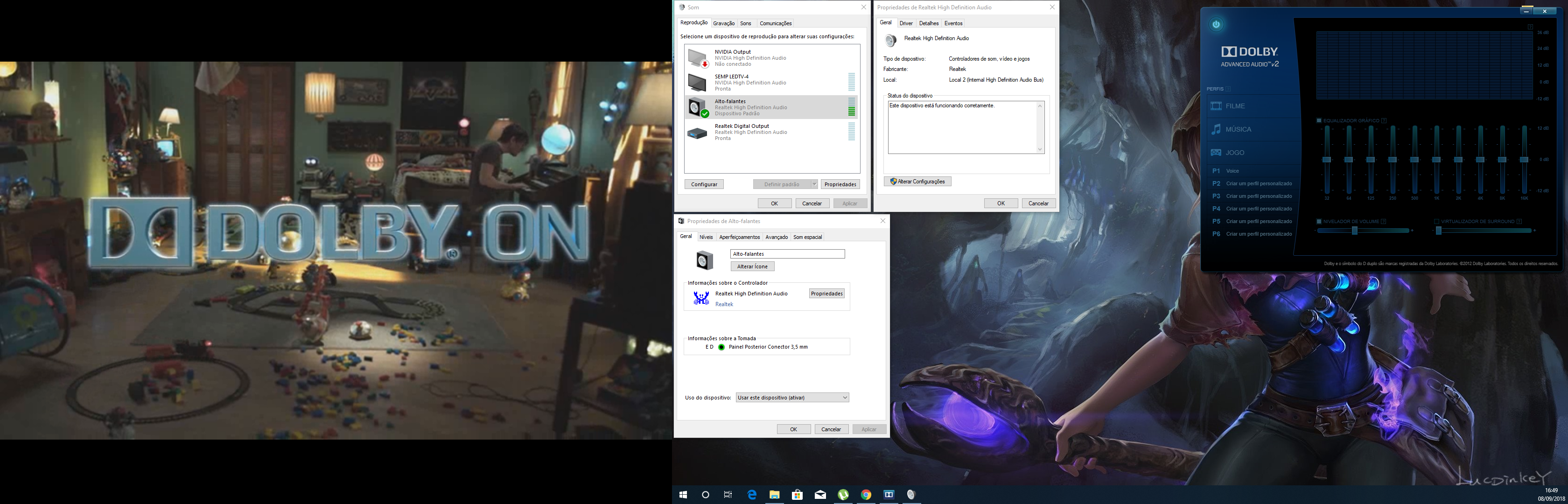Viewport: 1568px width, 504px height.
Task: Open uTorrent from taskbar
Action: (x=843, y=495)
